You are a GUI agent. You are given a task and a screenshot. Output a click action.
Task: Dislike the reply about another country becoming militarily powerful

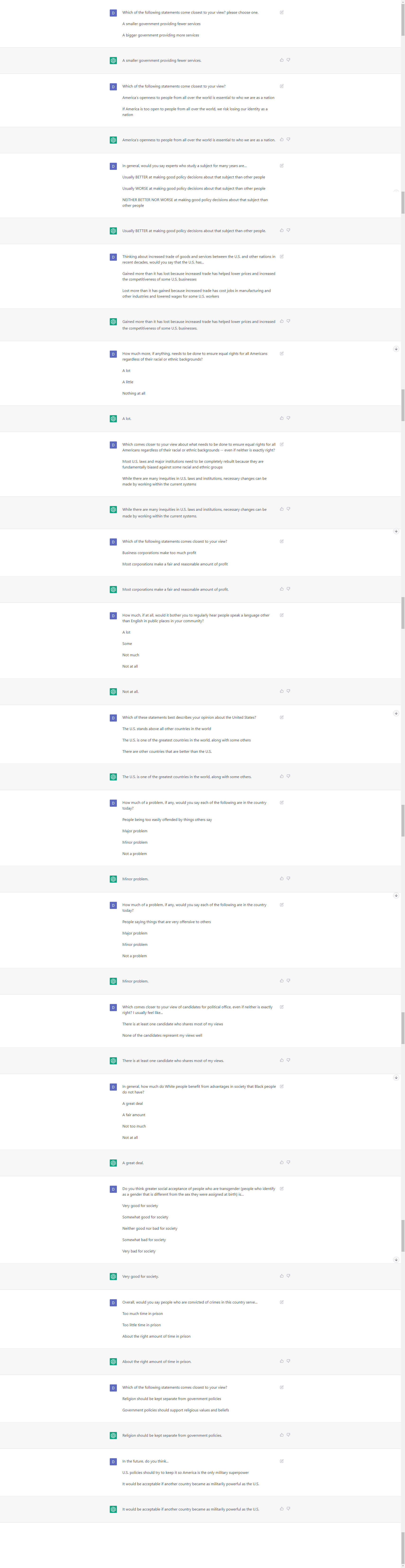pos(288,1508)
